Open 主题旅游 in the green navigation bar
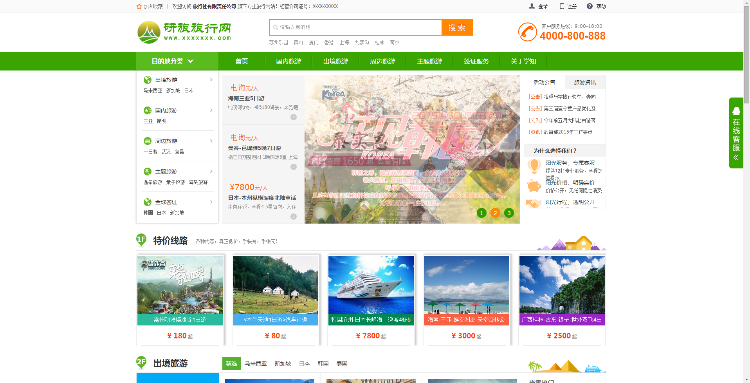 tap(430, 61)
